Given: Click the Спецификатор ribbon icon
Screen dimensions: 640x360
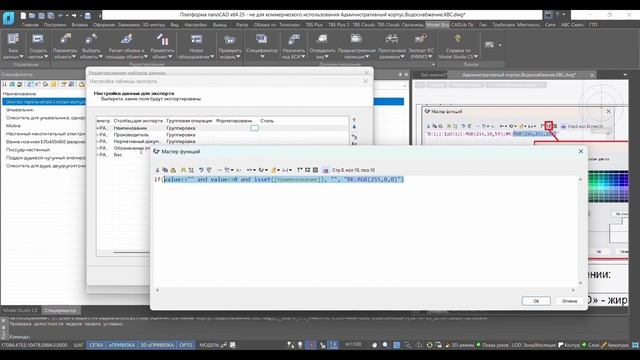Looking at the screenshot, I should coord(262,39).
